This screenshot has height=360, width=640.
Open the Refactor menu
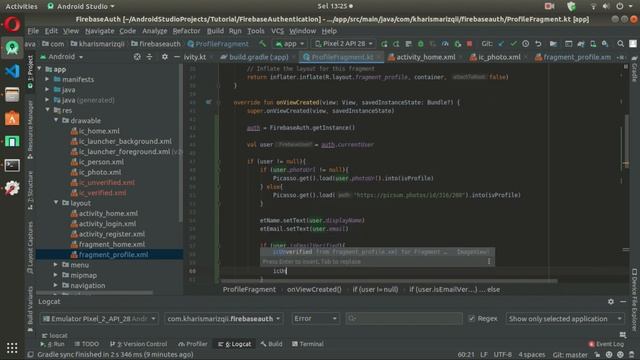186,31
